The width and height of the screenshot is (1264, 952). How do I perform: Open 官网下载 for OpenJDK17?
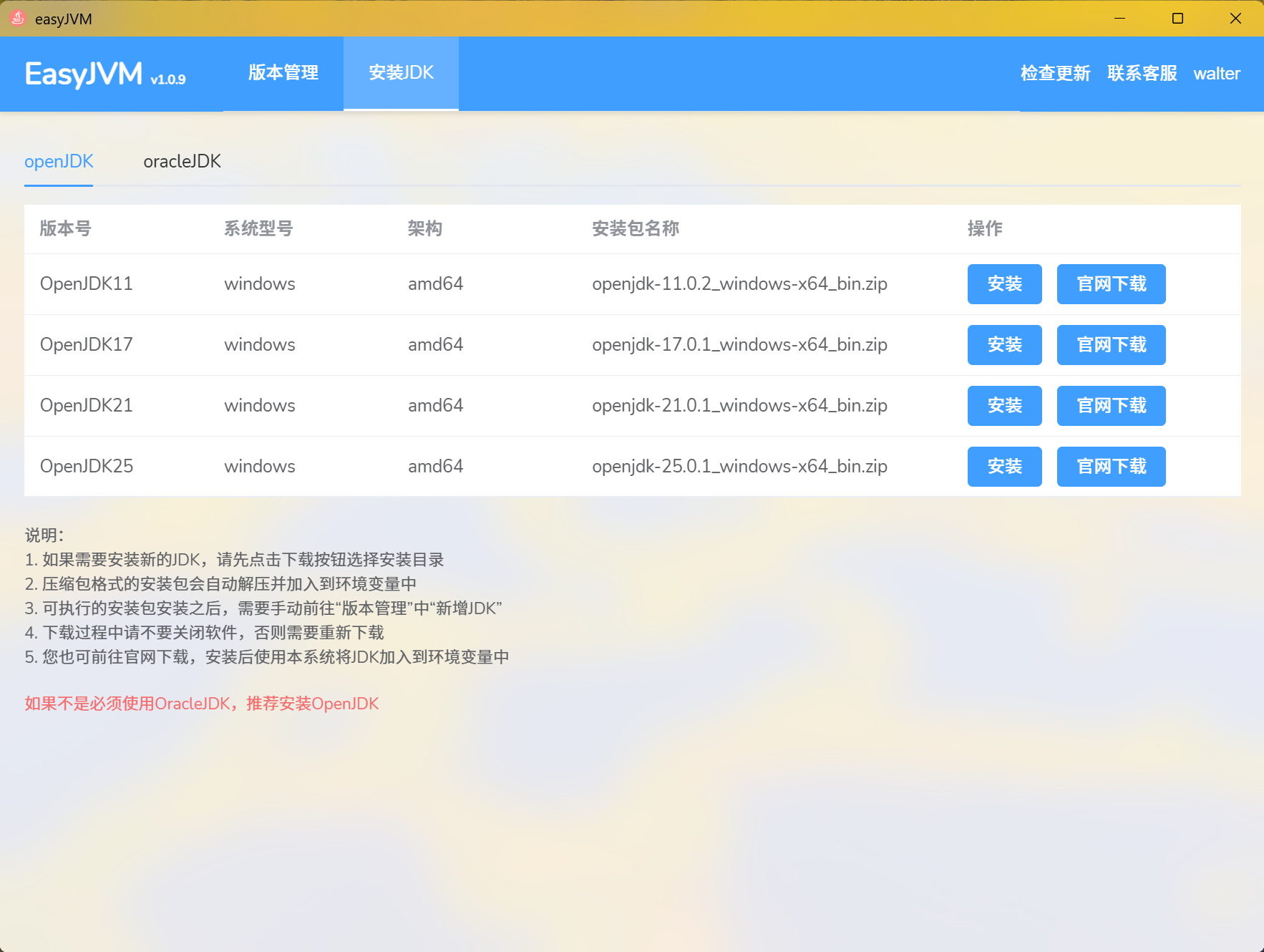[1111, 345]
